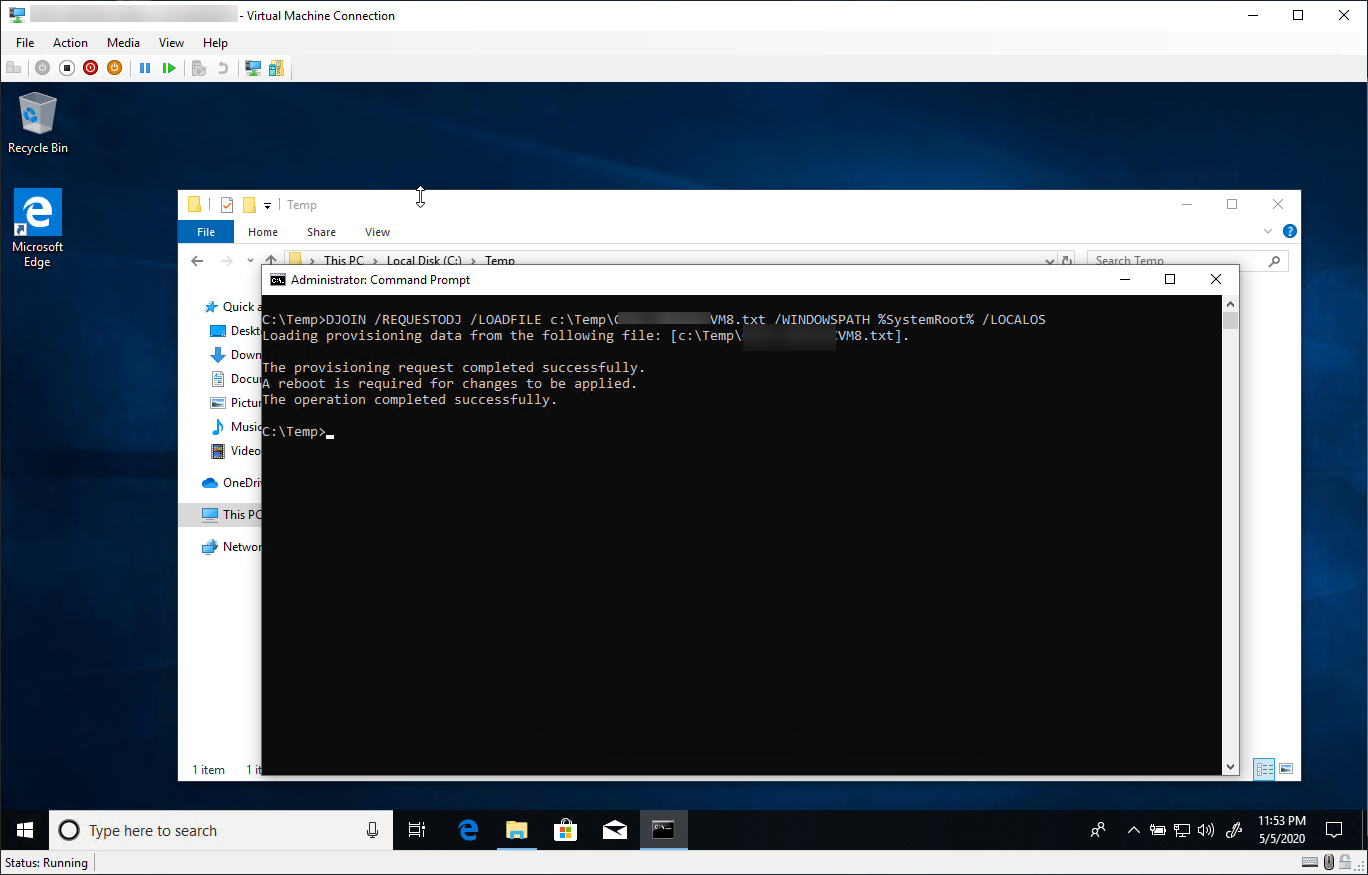The height and width of the screenshot is (875, 1368).
Task: Click the Checkpoint toolbar icon
Action: (199, 68)
